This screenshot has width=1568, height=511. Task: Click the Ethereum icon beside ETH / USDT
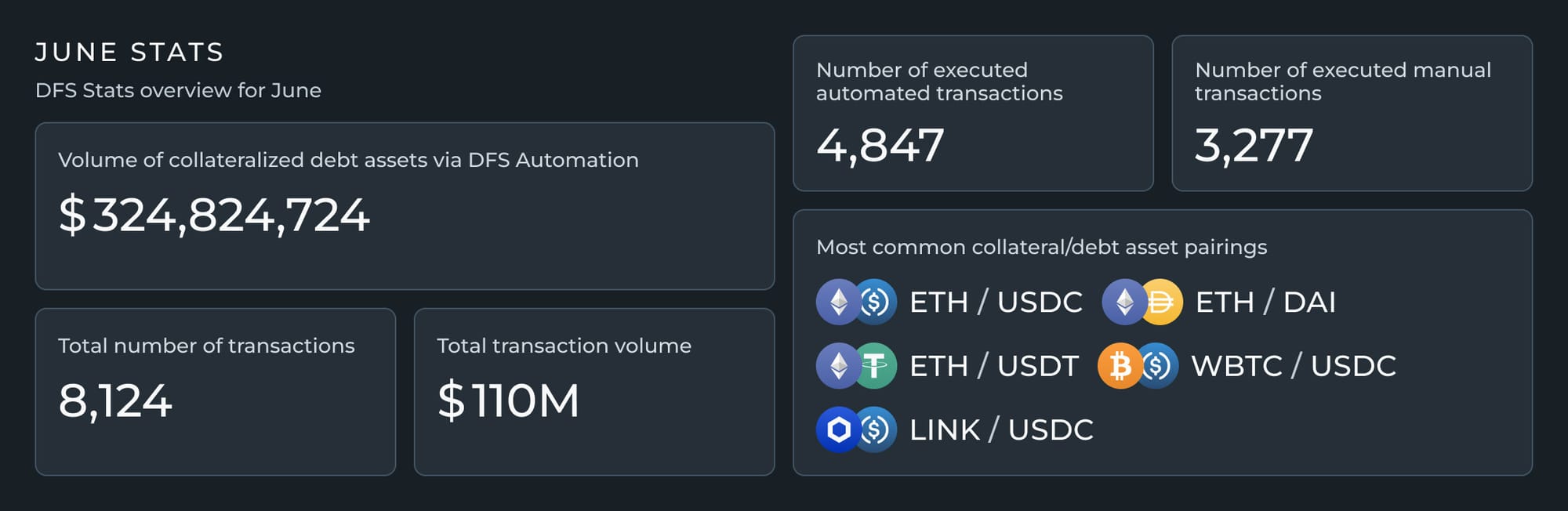click(x=838, y=365)
